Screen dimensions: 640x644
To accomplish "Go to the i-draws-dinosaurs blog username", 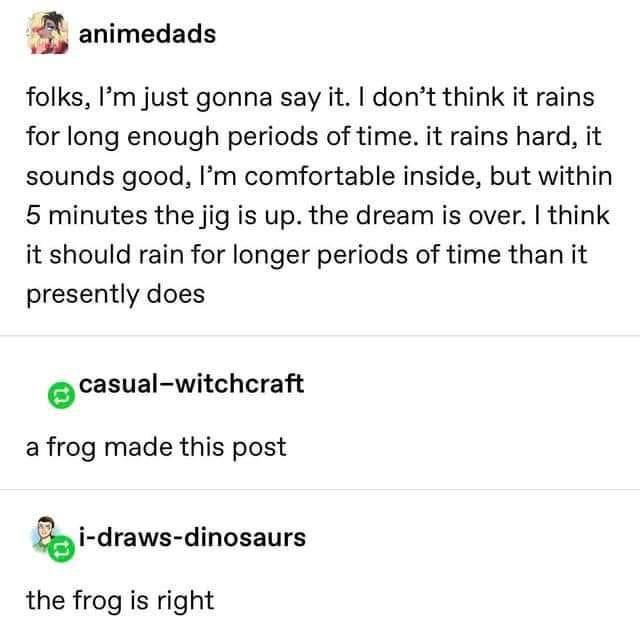I will pos(192,537).
